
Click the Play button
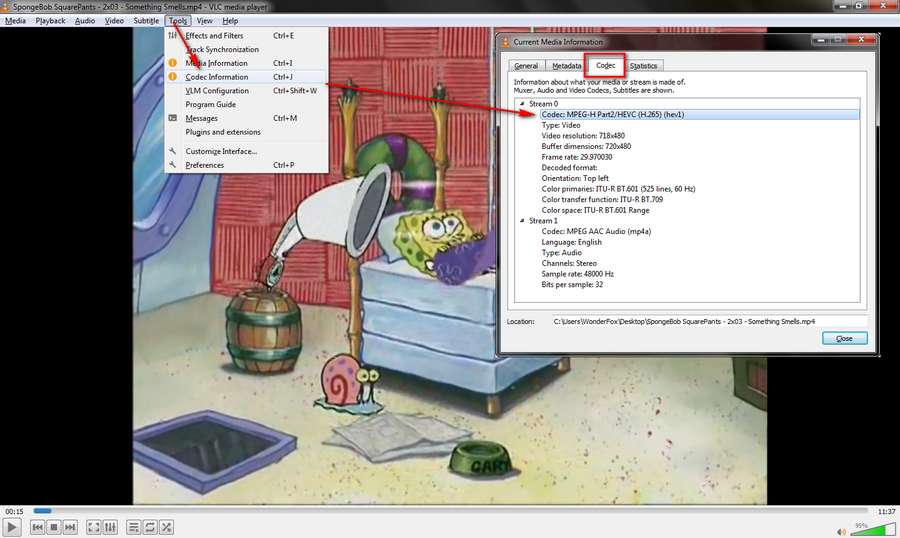coord(11,527)
